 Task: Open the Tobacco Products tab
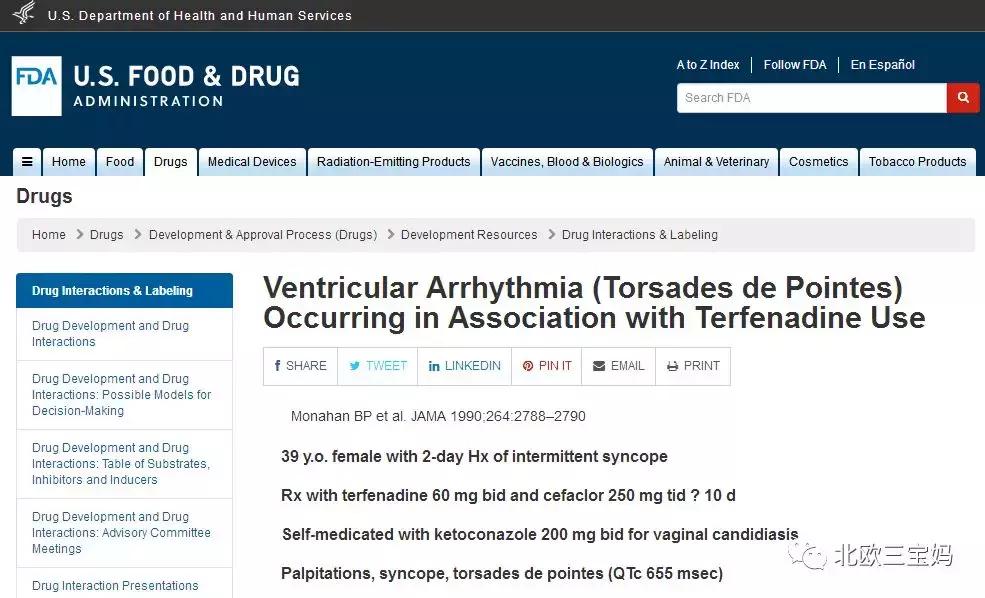(x=917, y=162)
